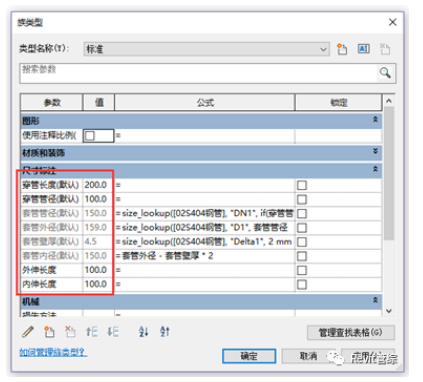423x382 pixels.
Task: Lock the 套管内径 parameter checkbox
Action: [302, 256]
